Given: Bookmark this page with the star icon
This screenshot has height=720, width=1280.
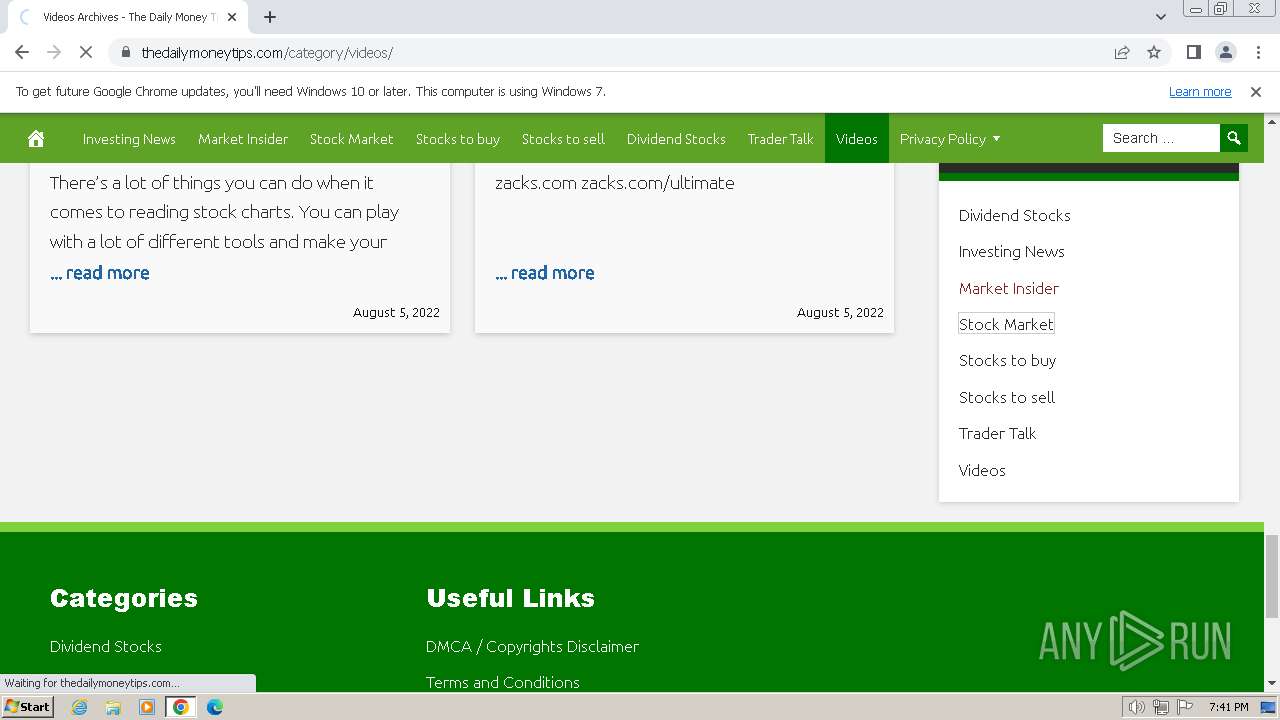Looking at the screenshot, I should [x=1154, y=52].
